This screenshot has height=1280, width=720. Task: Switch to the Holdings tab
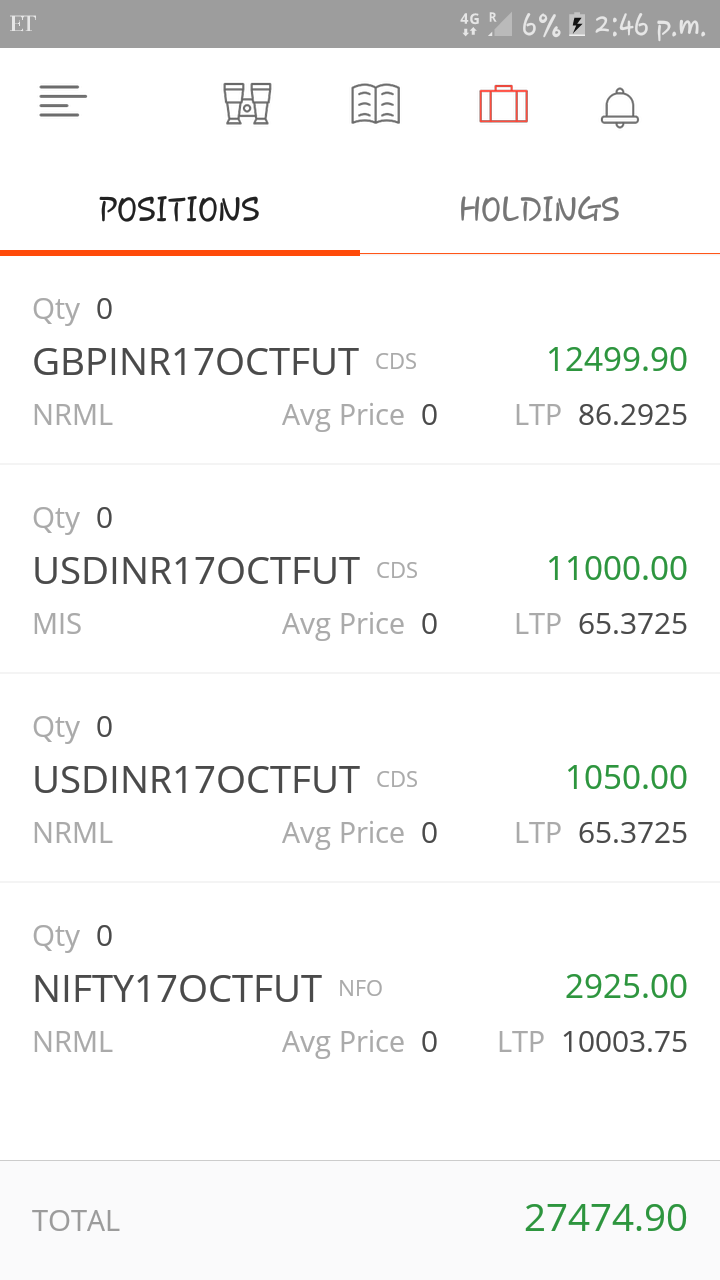click(540, 210)
